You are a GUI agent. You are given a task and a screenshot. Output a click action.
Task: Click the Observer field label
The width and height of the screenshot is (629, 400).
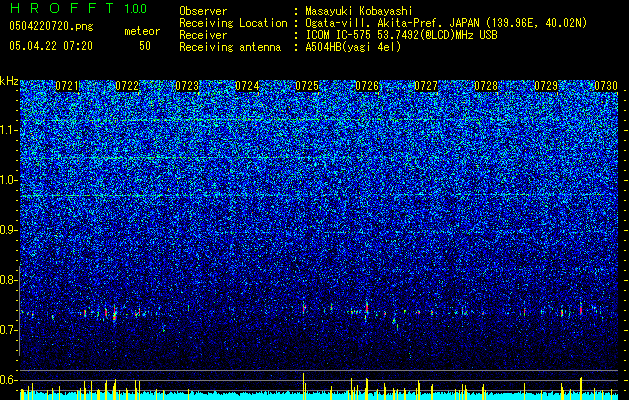(x=203, y=11)
